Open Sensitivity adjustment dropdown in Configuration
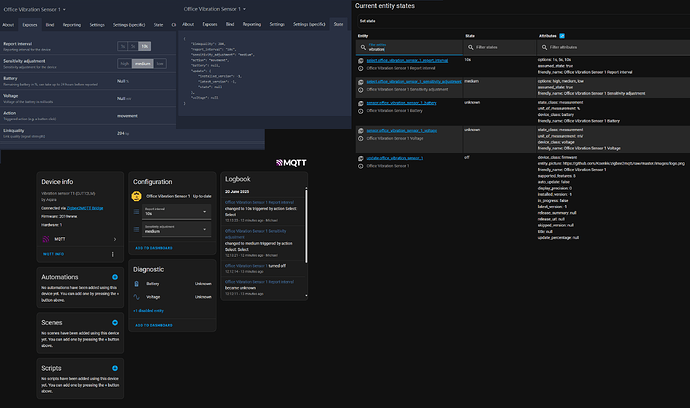Viewport: 690px width, 408px height. [175, 228]
